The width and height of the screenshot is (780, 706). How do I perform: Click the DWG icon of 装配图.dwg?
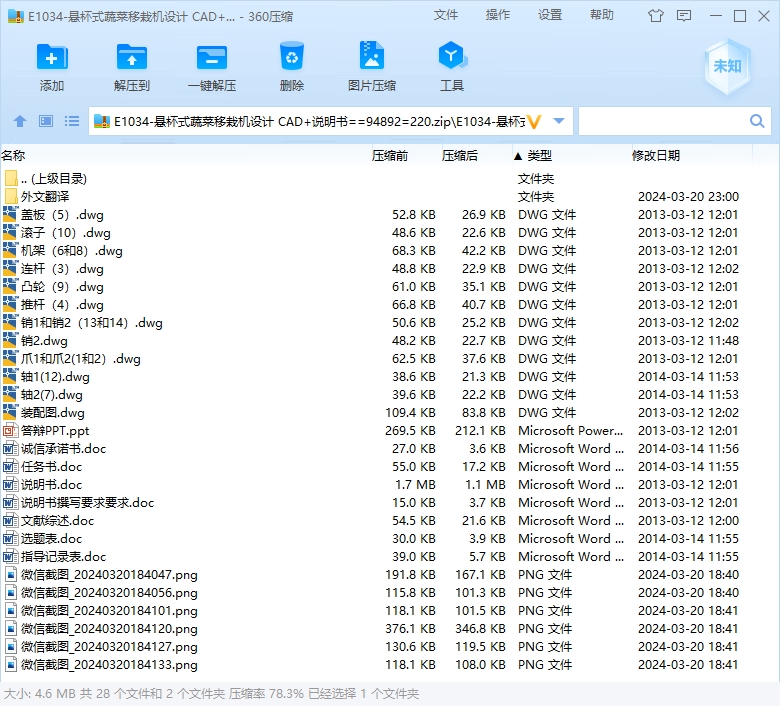10,412
